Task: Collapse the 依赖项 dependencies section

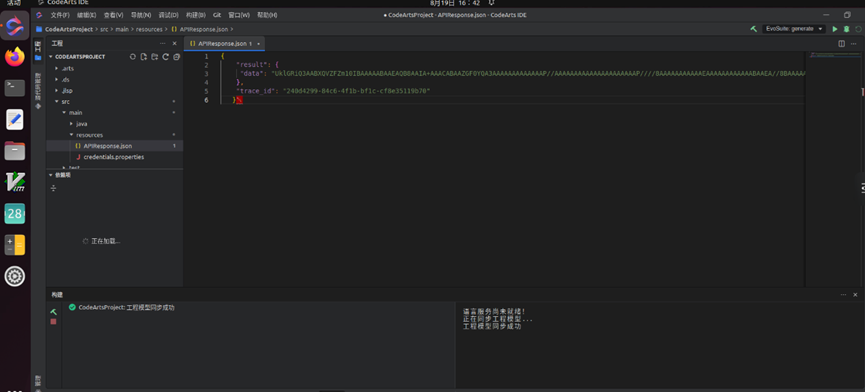Action: (x=51, y=175)
